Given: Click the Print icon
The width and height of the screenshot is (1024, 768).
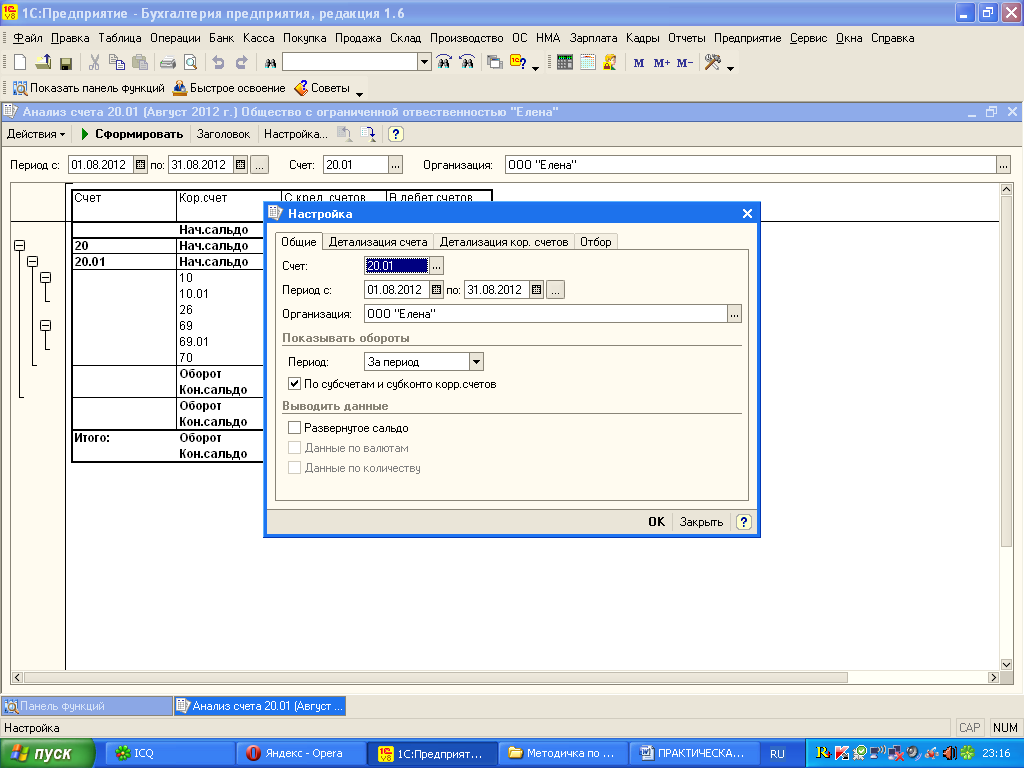Looking at the screenshot, I should click(168, 63).
